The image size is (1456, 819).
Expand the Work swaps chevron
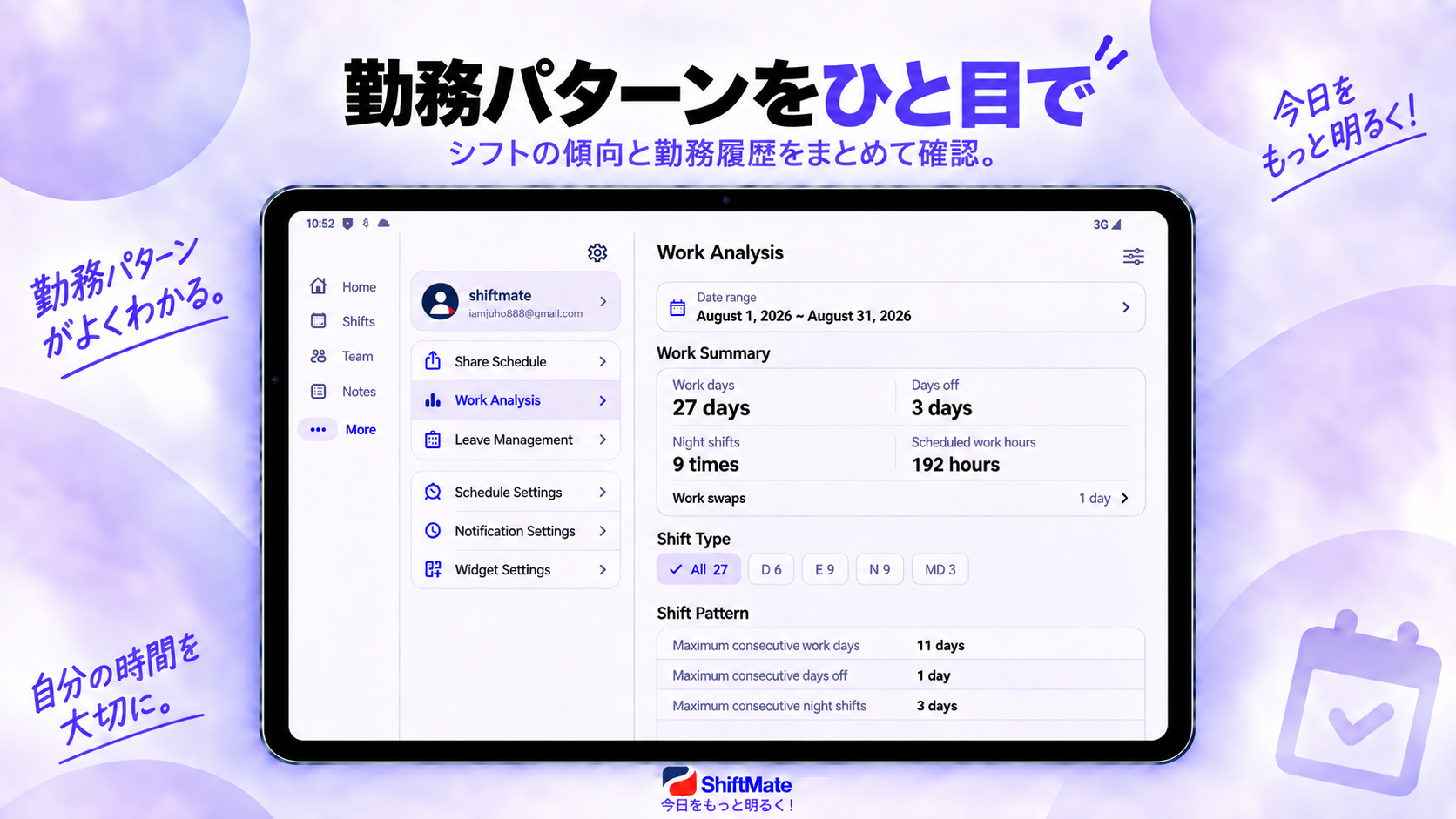[1124, 498]
